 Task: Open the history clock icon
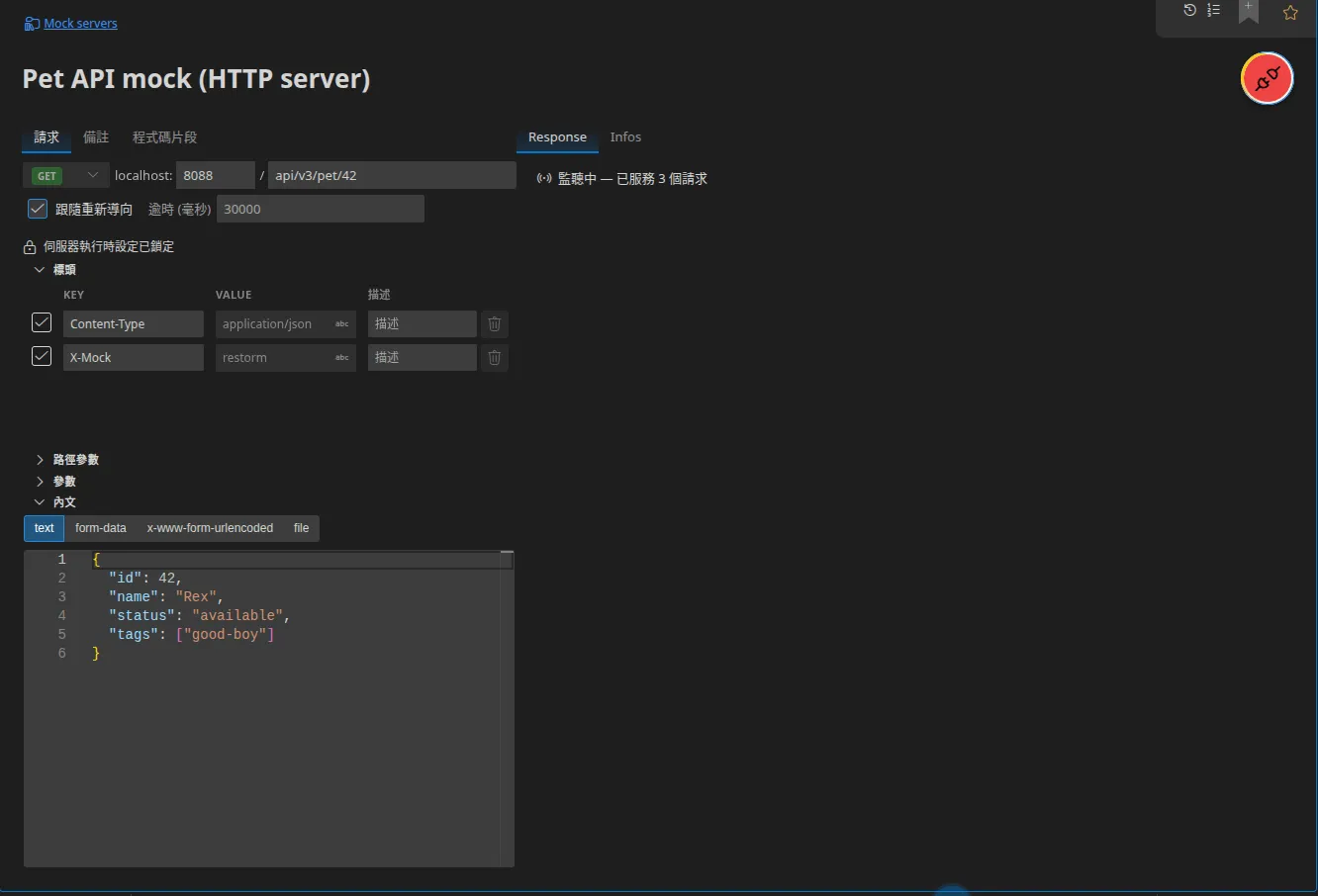pyautogui.click(x=1189, y=10)
